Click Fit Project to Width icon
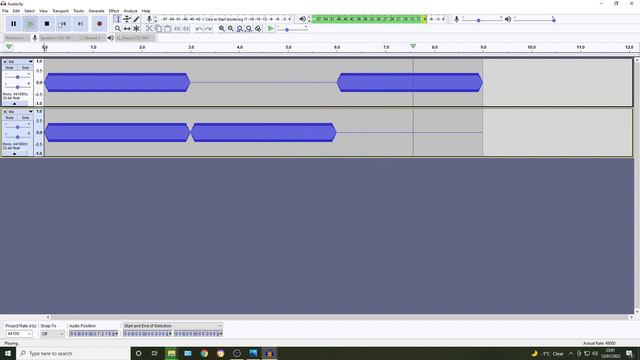640x360 pixels. pos(249,29)
